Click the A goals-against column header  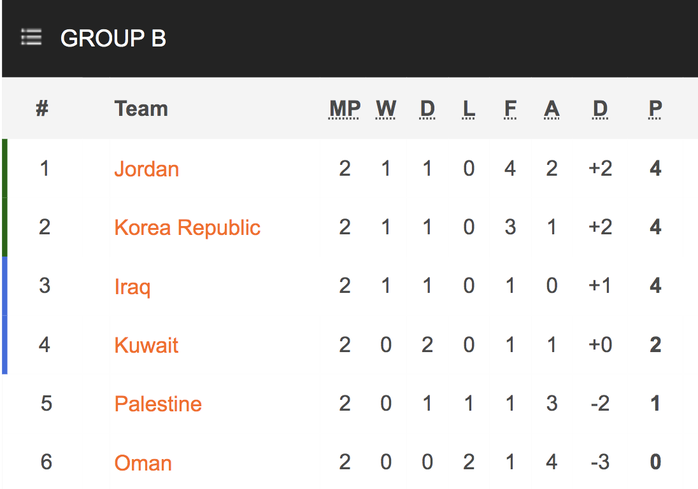click(552, 109)
